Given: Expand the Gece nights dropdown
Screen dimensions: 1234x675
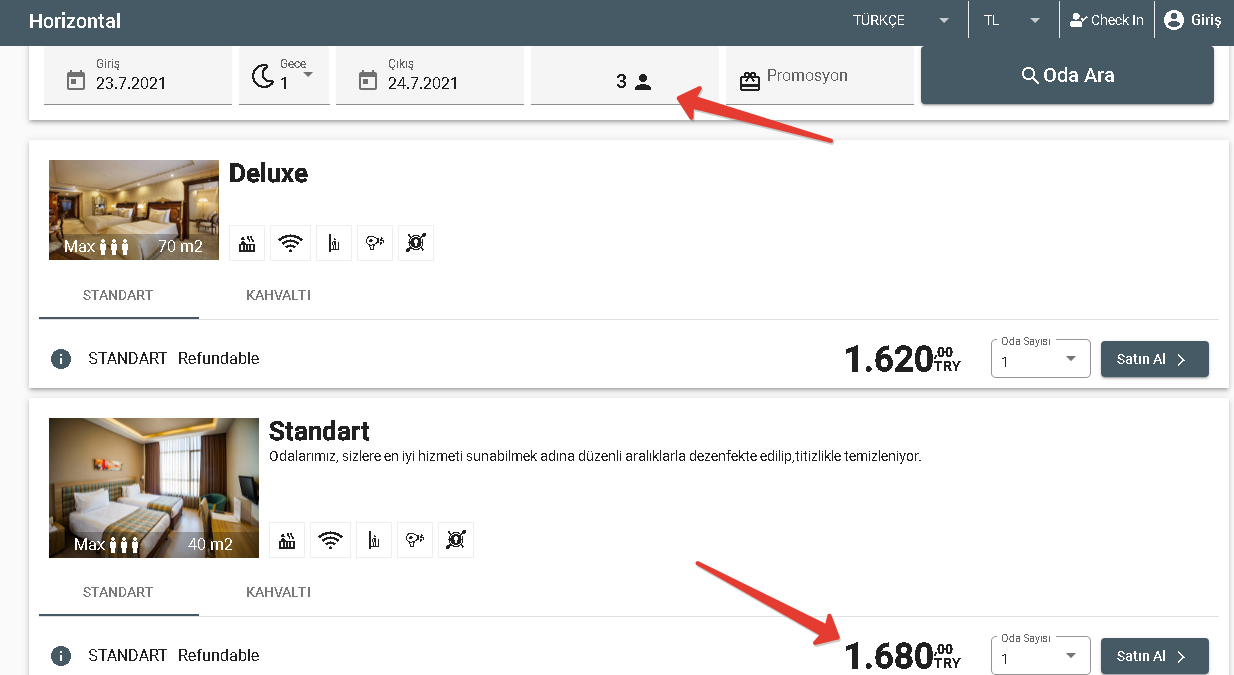Looking at the screenshot, I should [285, 76].
